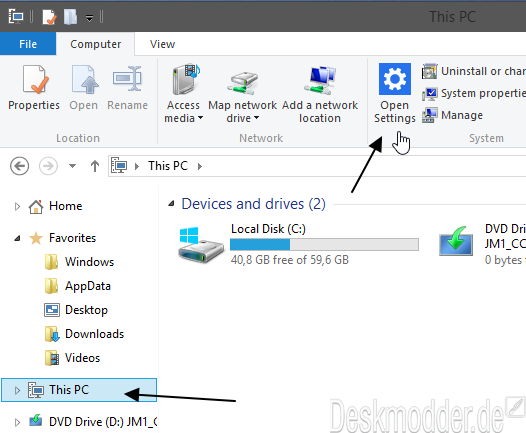Switch to the View ribbon tab
Screen dimensions: 526x433
[x=162, y=44]
